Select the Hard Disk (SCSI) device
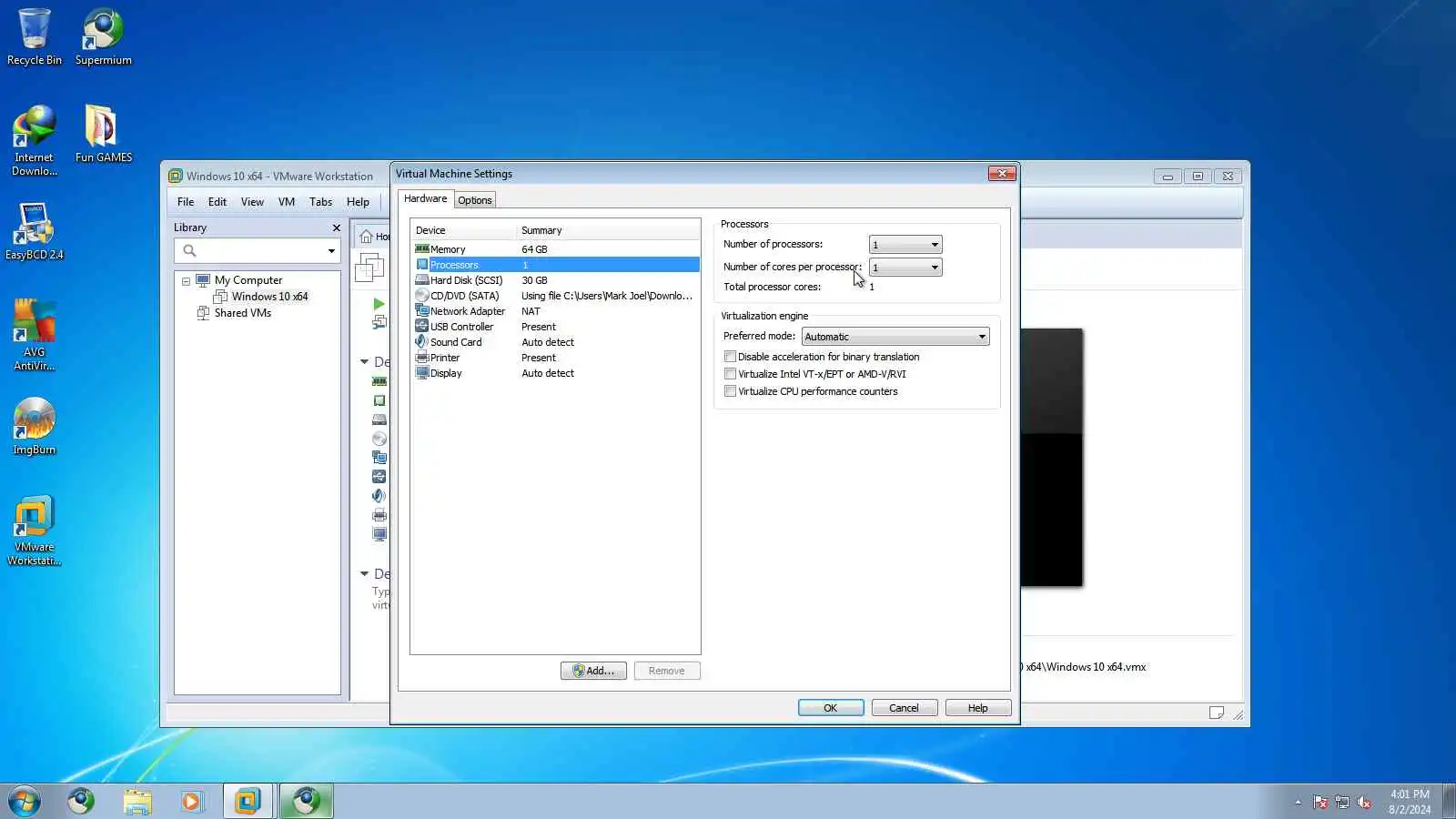Viewport: 1456px width, 819px height. [x=555, y=280]
